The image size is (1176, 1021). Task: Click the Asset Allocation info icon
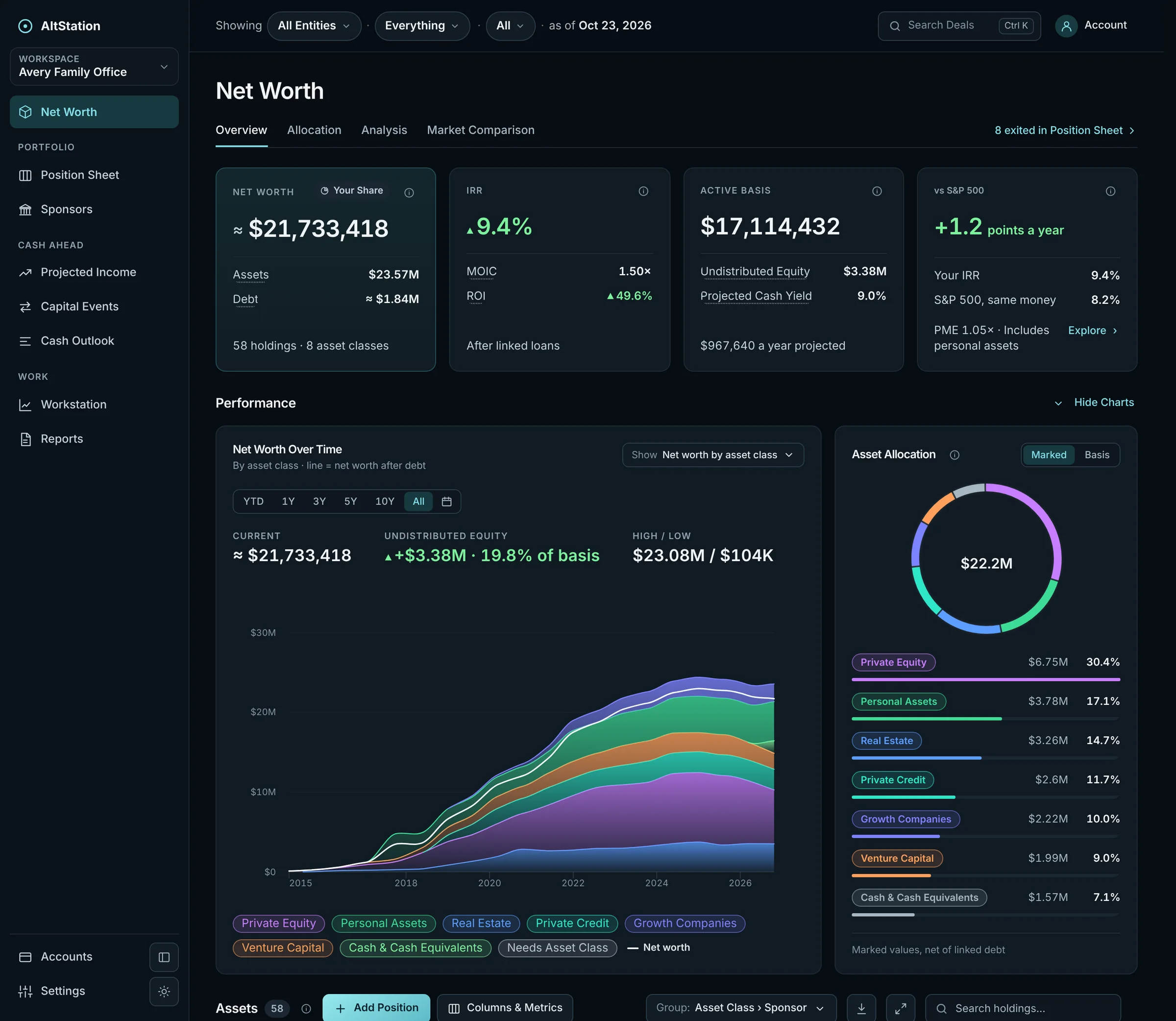click(x=955, y=455)
